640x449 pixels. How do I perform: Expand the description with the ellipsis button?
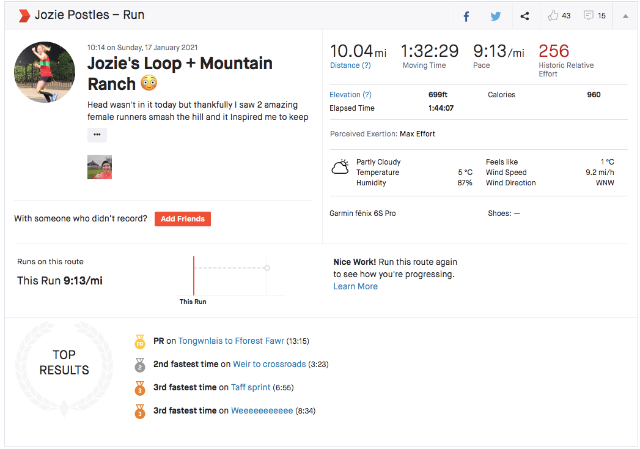pos(97,135)
